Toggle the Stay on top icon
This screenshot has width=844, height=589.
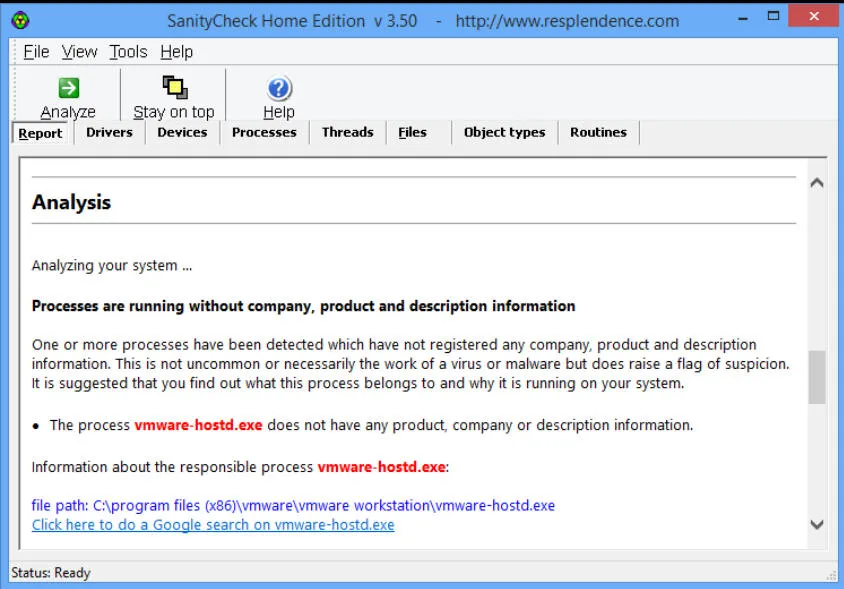174,87
